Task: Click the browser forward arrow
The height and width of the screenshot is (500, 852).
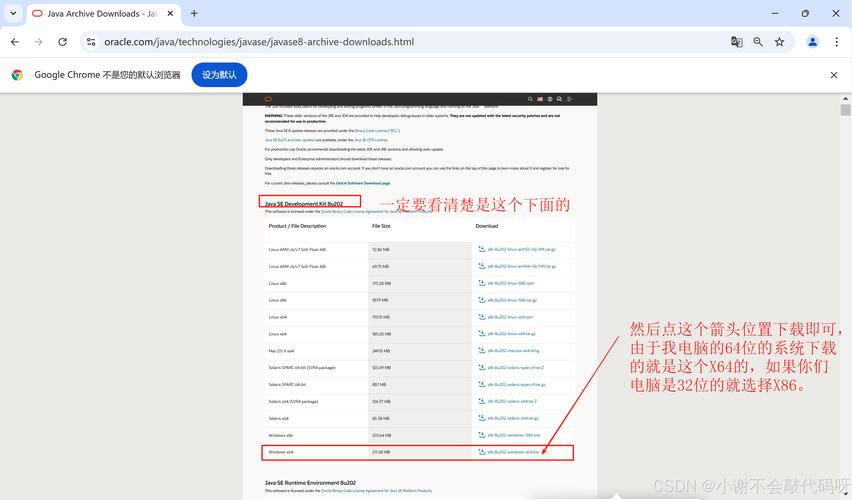Action: coord(39,42)
